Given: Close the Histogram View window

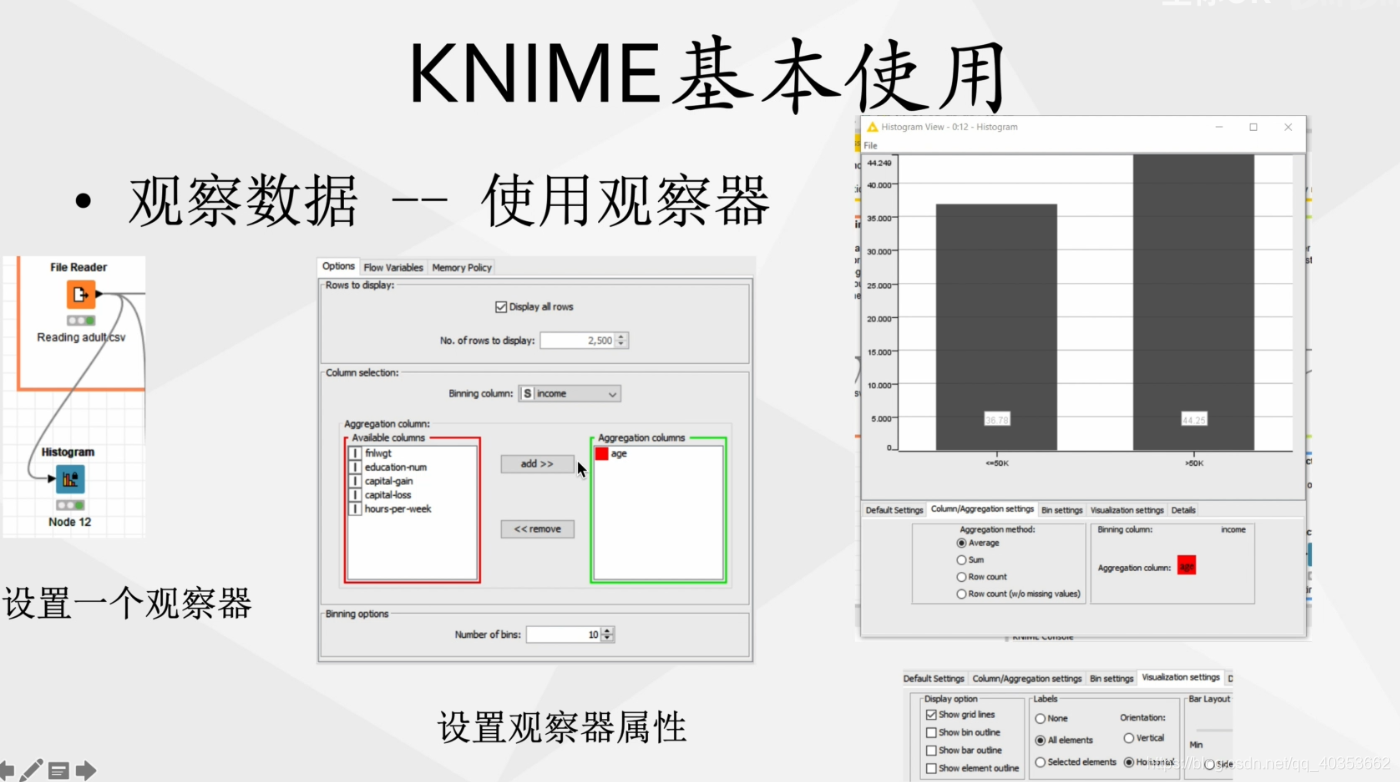Looking at the screenshot, I should 1288,127.
